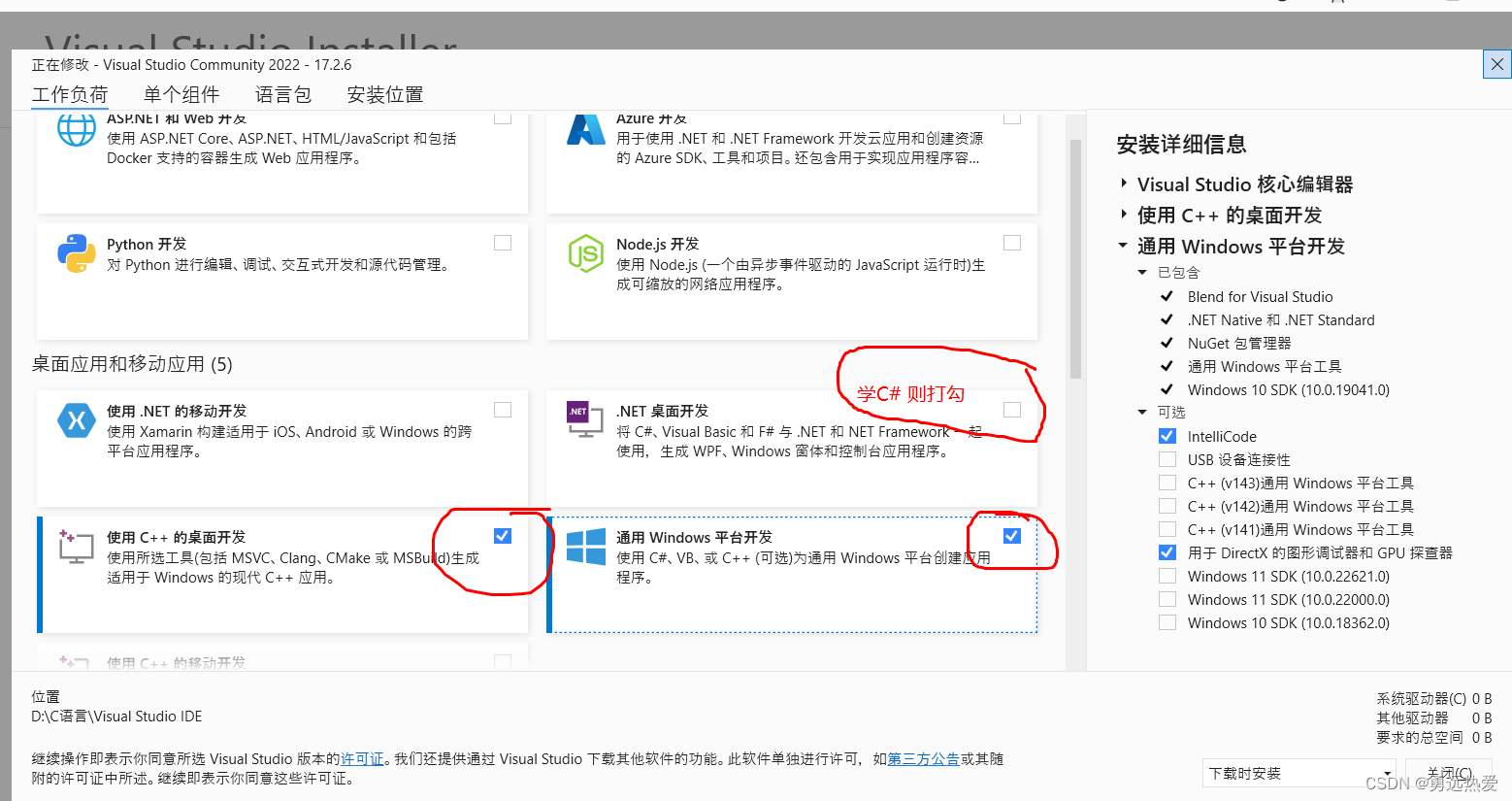Click the Node.js development hexagon icon
1512x801 pixels.
point(586,253)
